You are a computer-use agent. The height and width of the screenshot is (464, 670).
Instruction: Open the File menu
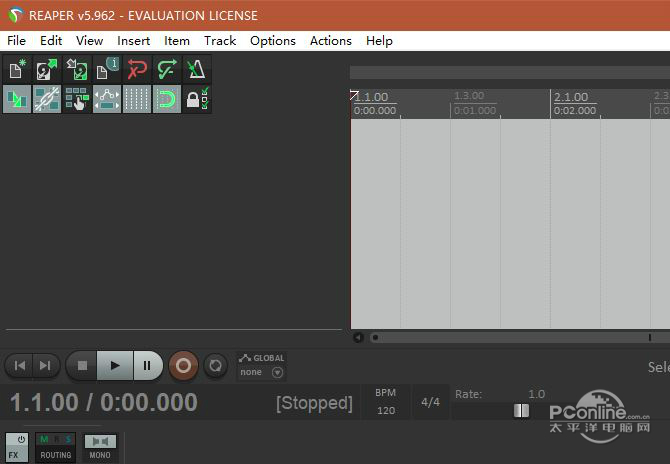pos(17,41)
